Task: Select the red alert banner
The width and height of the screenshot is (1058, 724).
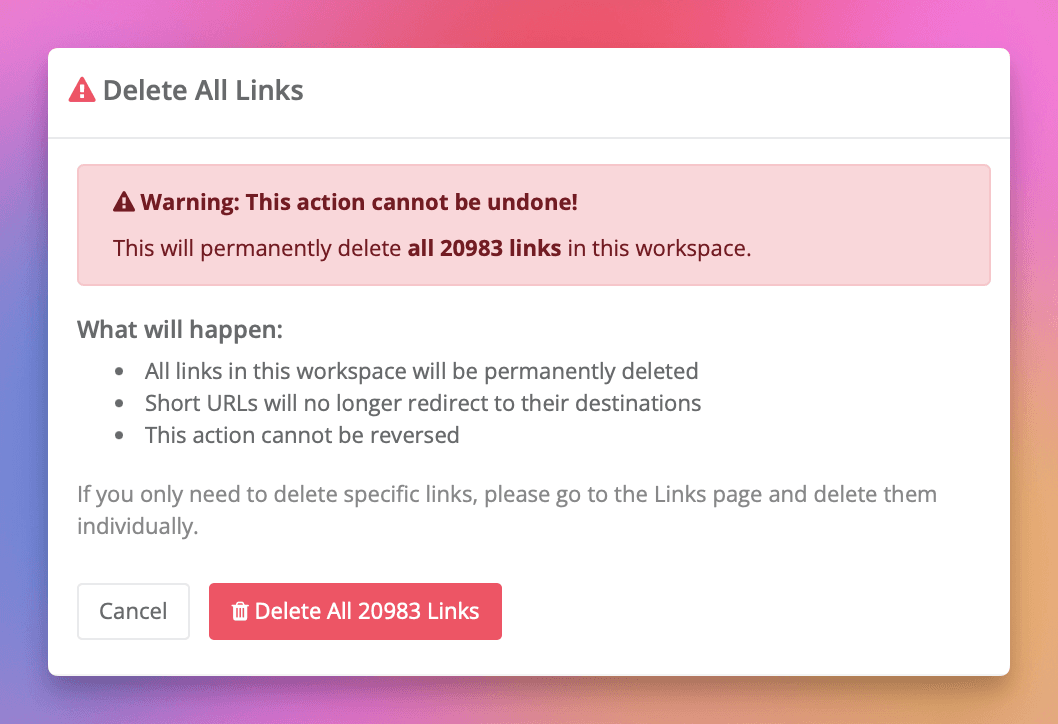Action: pyautogui.click(x=533, y=224)
